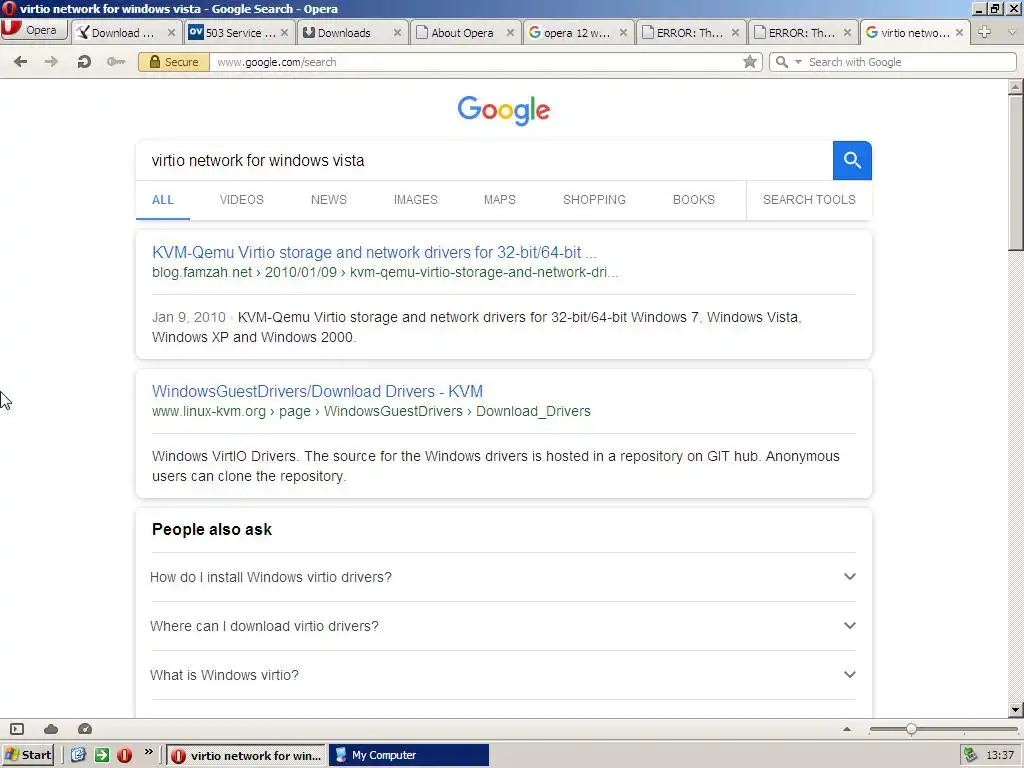This screenshot has height=768, width=1024.
Task: Click the zoom slider handle
Action: 911,729
